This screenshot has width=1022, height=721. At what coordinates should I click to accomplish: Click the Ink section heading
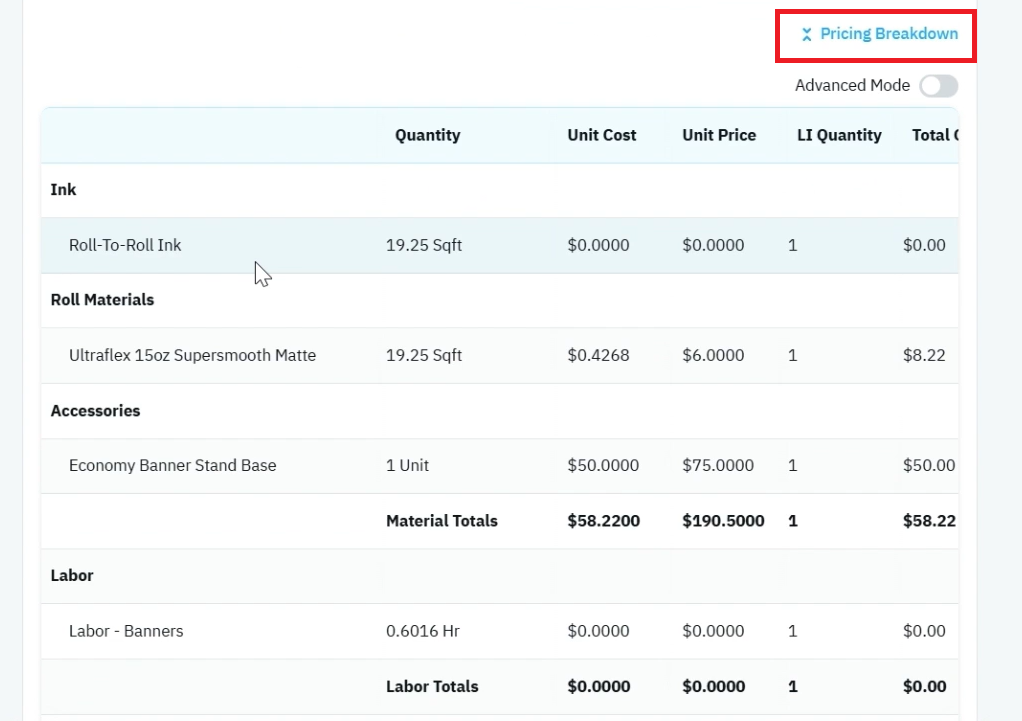(63, 190)
